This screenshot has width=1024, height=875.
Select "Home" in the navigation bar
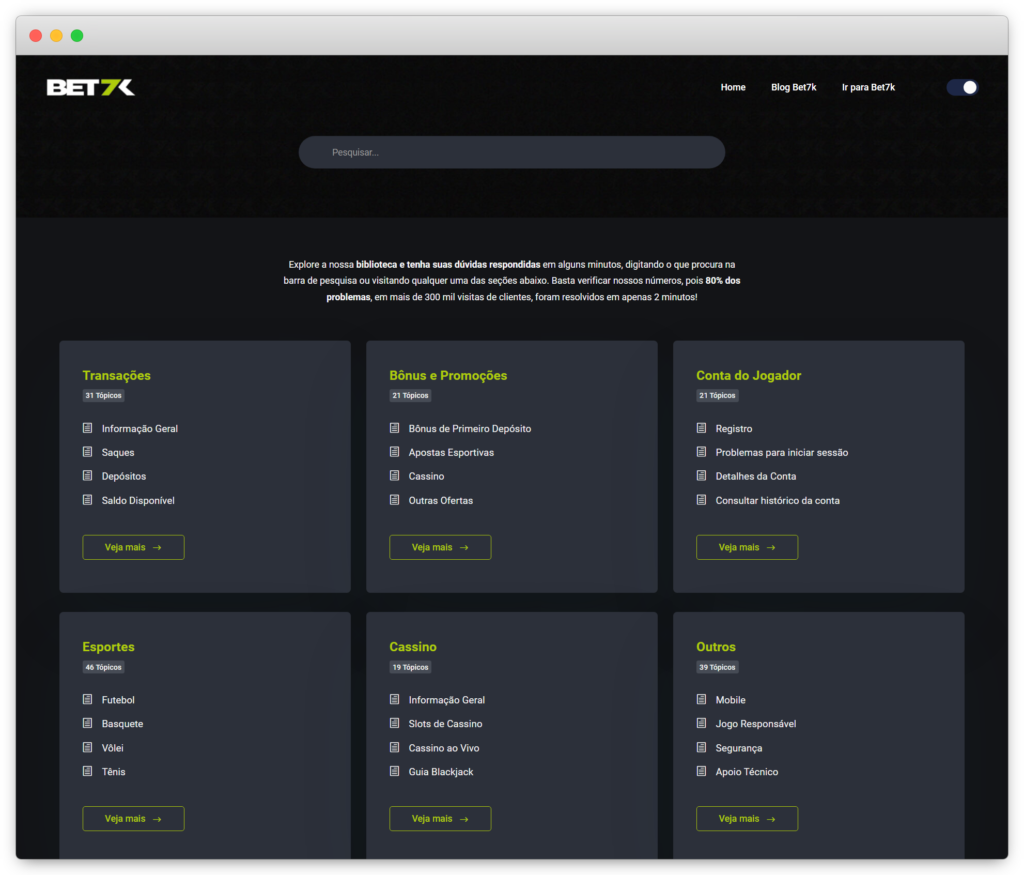pos(733,87)
